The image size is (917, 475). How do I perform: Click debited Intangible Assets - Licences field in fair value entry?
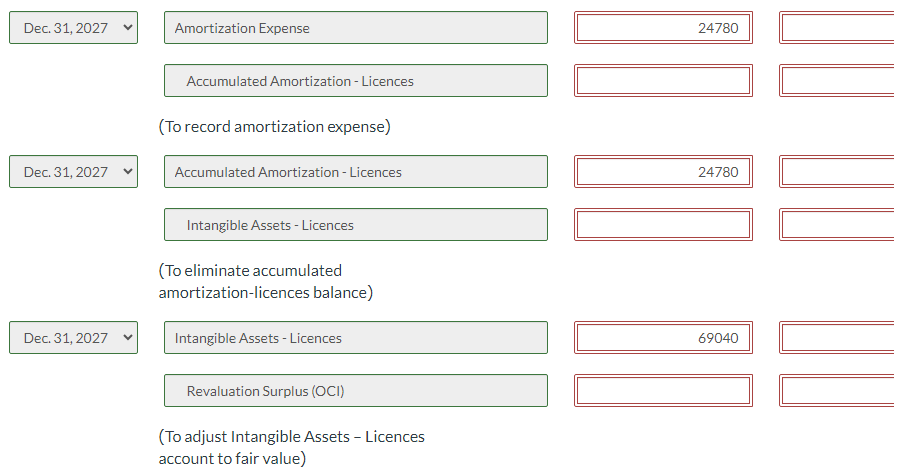click(356, 338)
